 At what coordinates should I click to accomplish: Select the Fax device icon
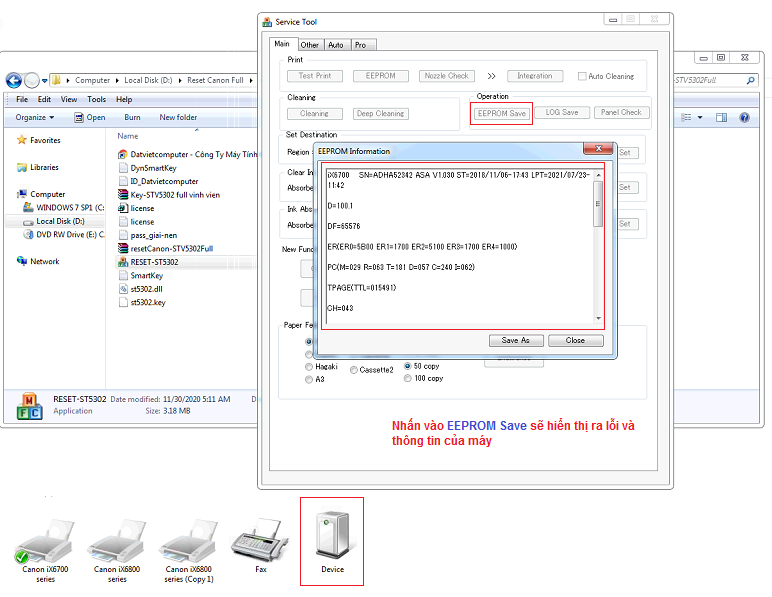[260, 545]
